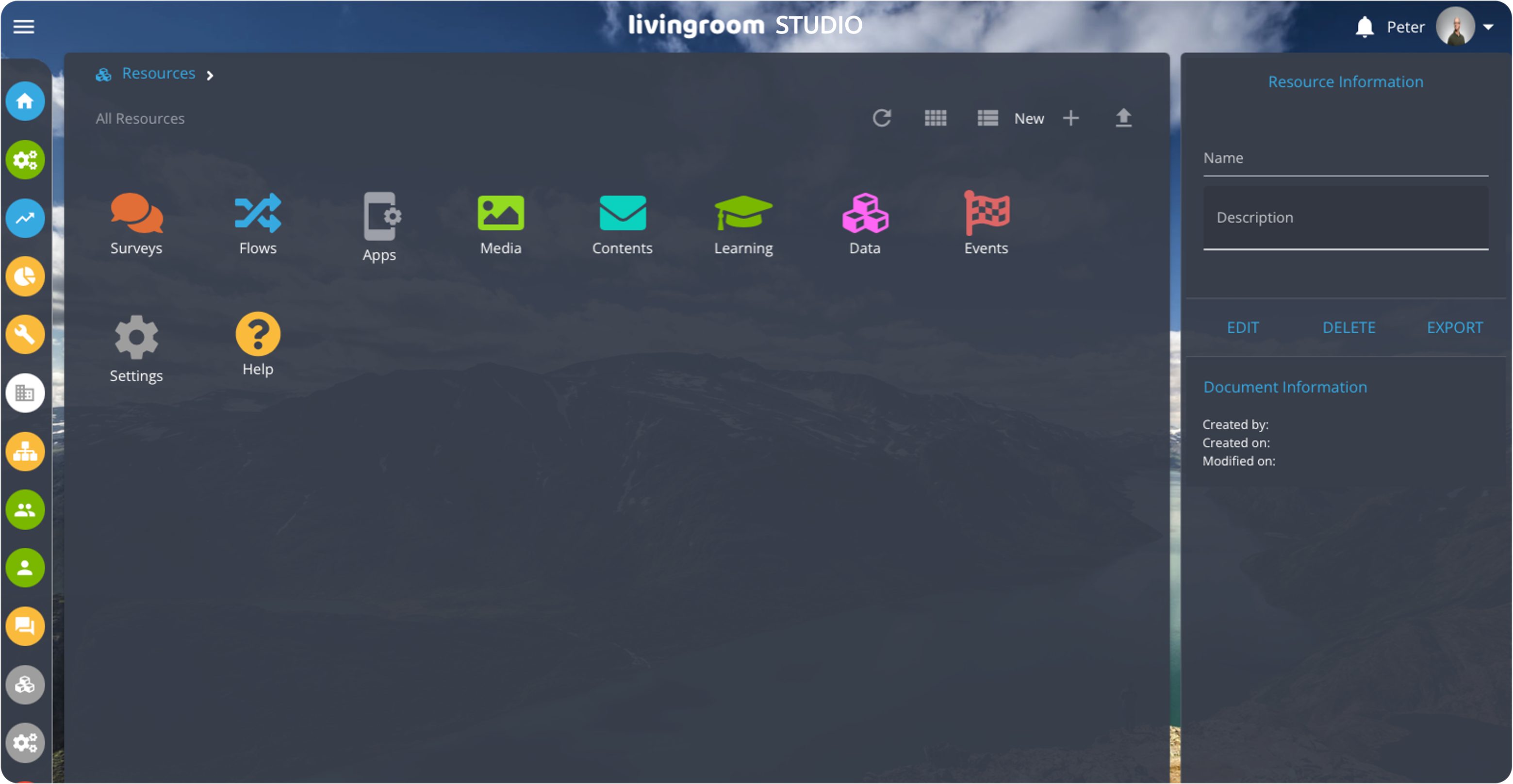This screenshot has height=784, width=1513.
Task: Focus the Description text area
Action: [1346, 218]
